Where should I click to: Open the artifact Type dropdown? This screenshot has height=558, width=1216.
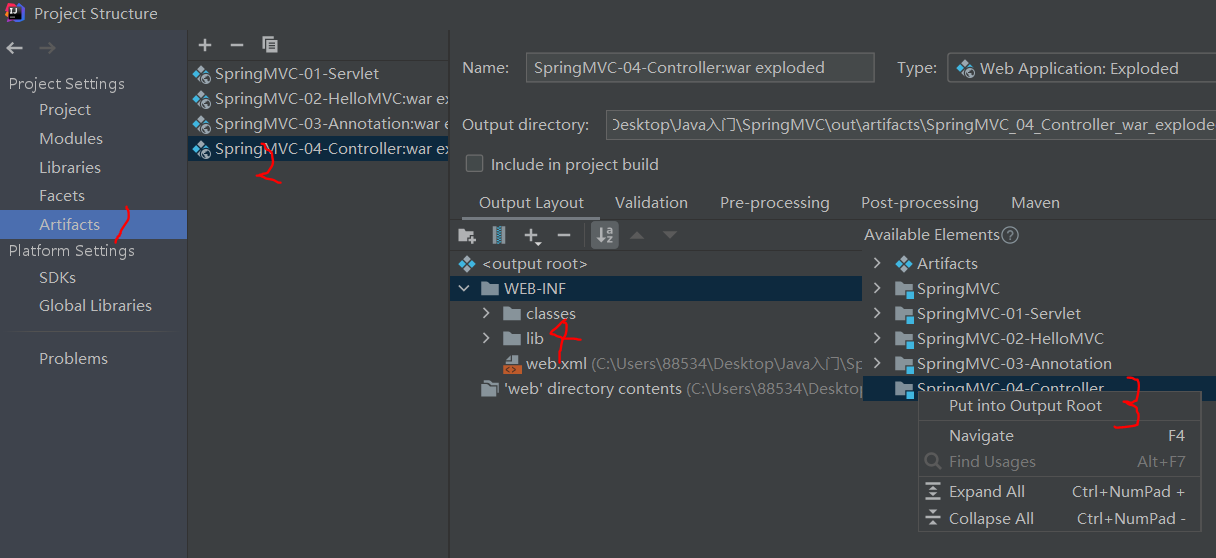1080,68
